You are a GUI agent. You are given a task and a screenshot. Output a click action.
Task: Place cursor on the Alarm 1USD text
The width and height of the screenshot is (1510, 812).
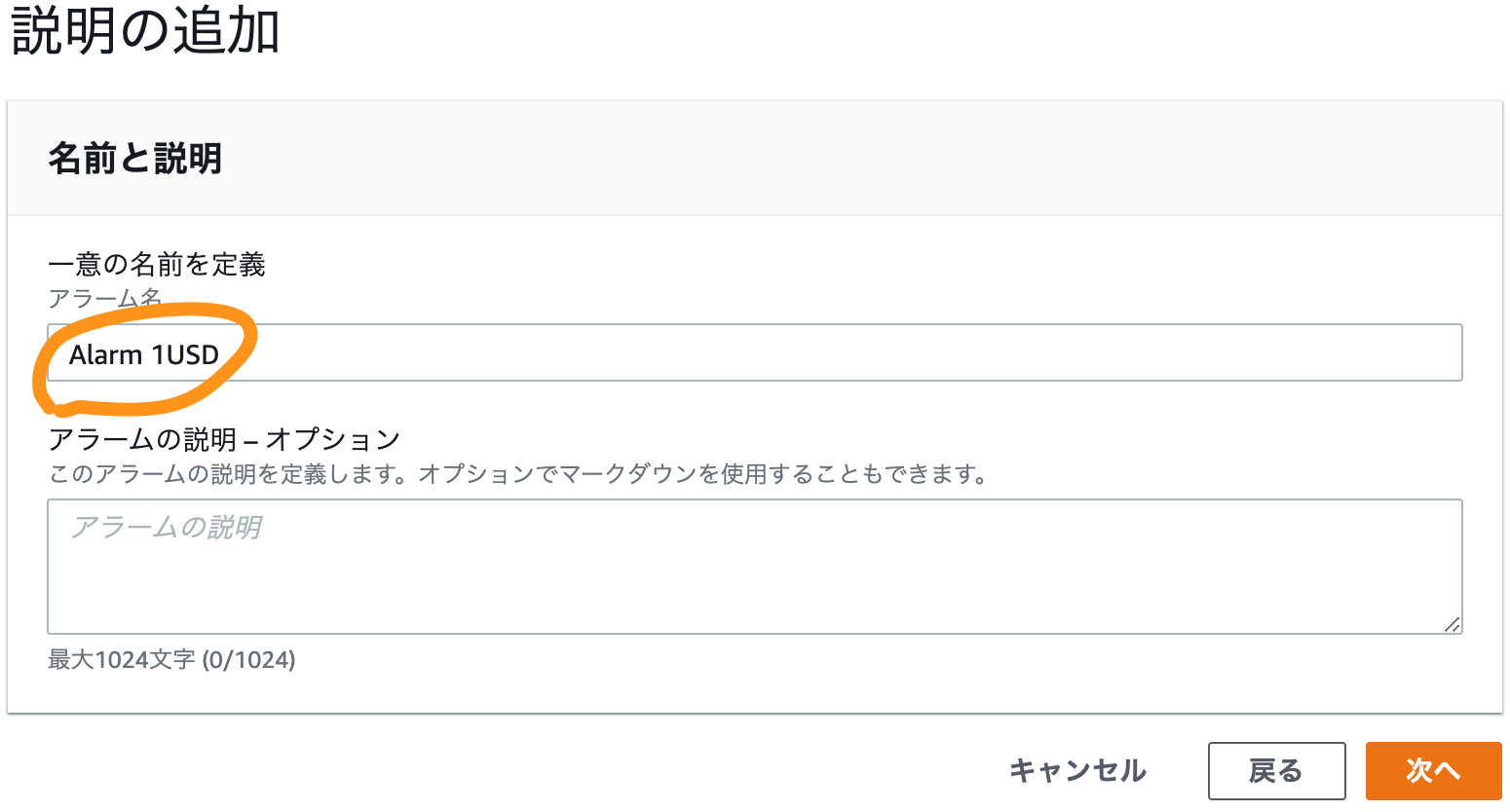coord(144,354)
